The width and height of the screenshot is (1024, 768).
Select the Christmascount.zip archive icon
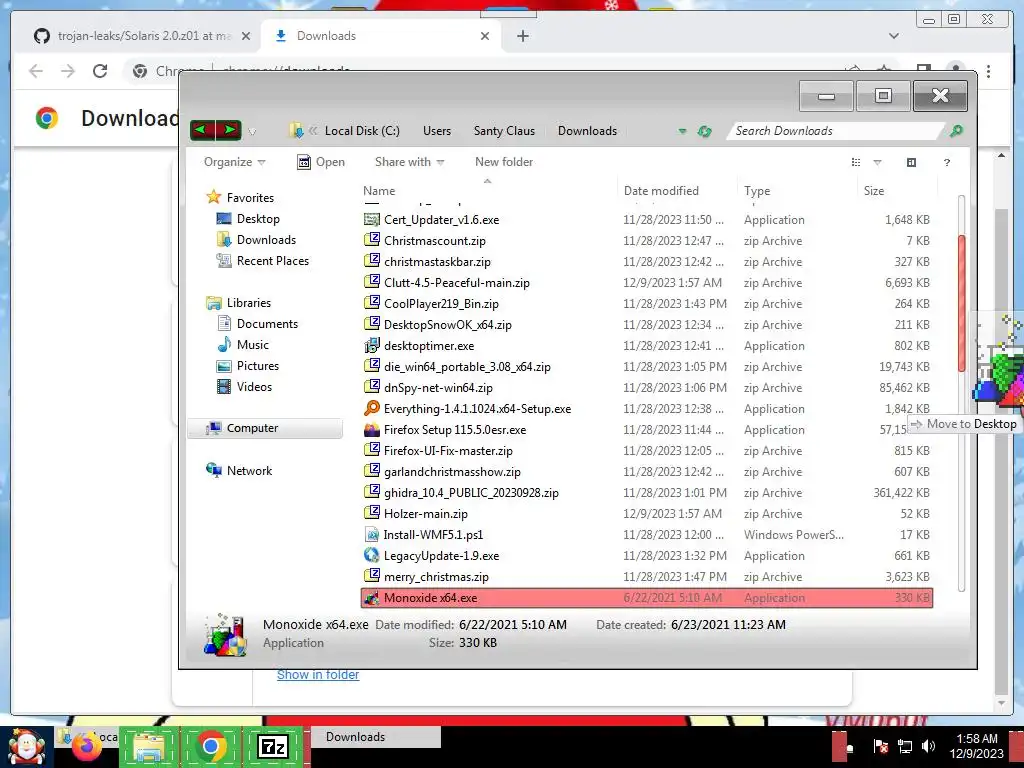(x=372, y=240)
